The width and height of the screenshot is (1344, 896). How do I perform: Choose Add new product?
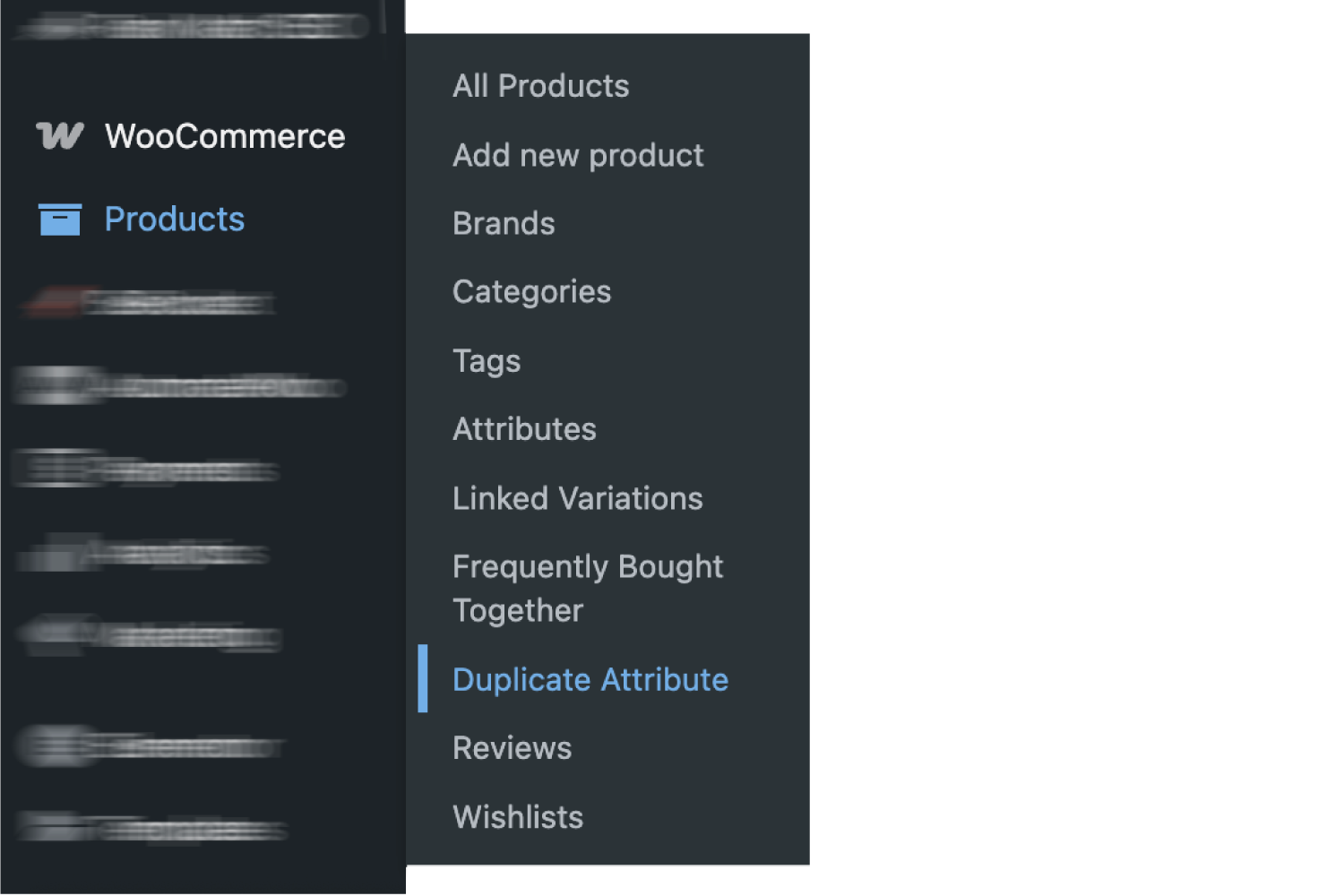tap(578, 155)
